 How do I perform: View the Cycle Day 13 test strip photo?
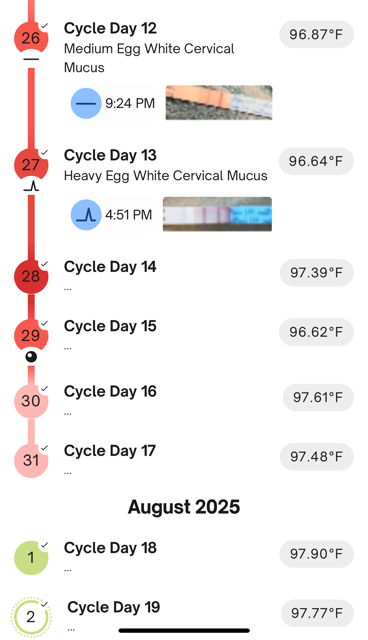tap(217, 214)
